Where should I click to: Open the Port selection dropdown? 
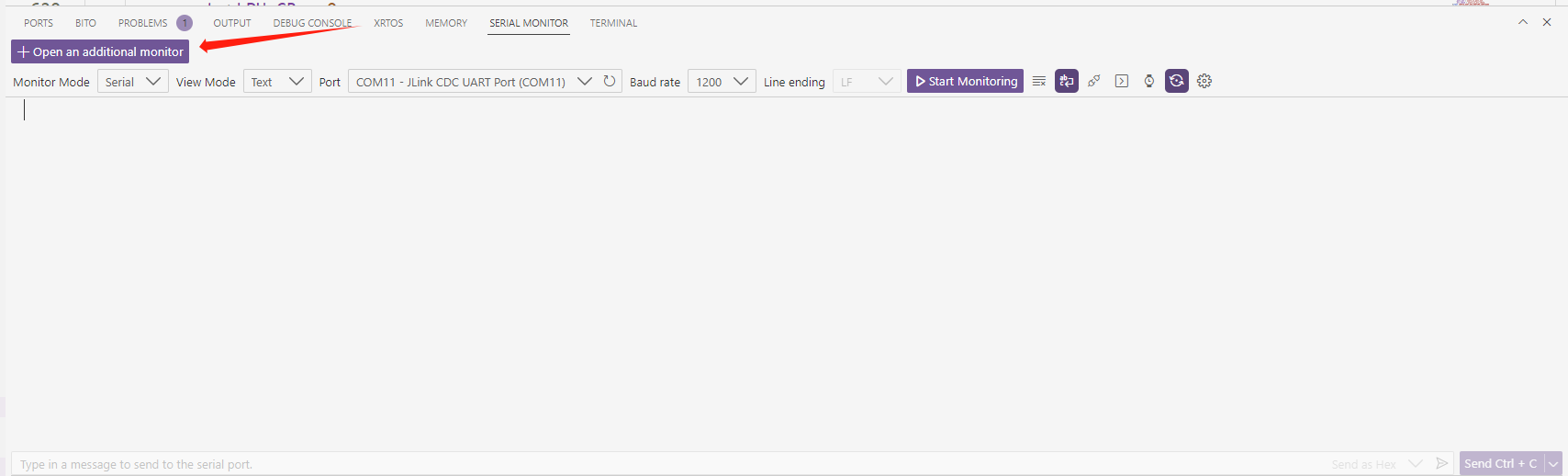pos(473,82)
